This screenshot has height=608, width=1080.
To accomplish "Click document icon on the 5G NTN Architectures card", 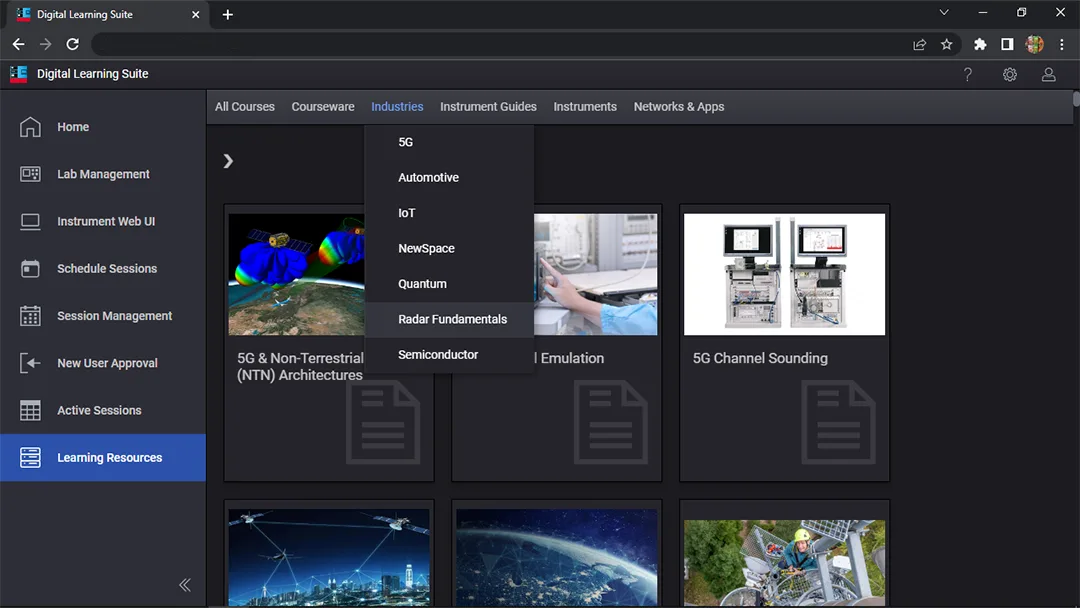I will (x=383, y=422).
